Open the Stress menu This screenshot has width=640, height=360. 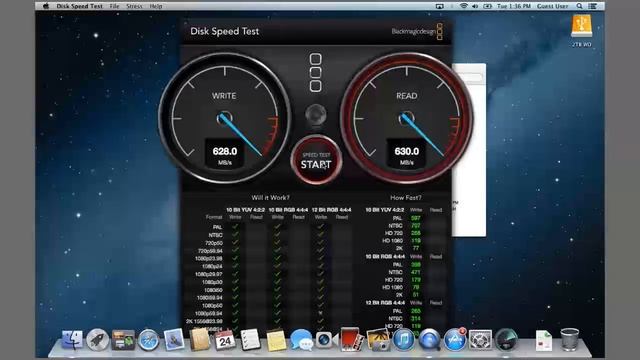(x=134, y=6)
